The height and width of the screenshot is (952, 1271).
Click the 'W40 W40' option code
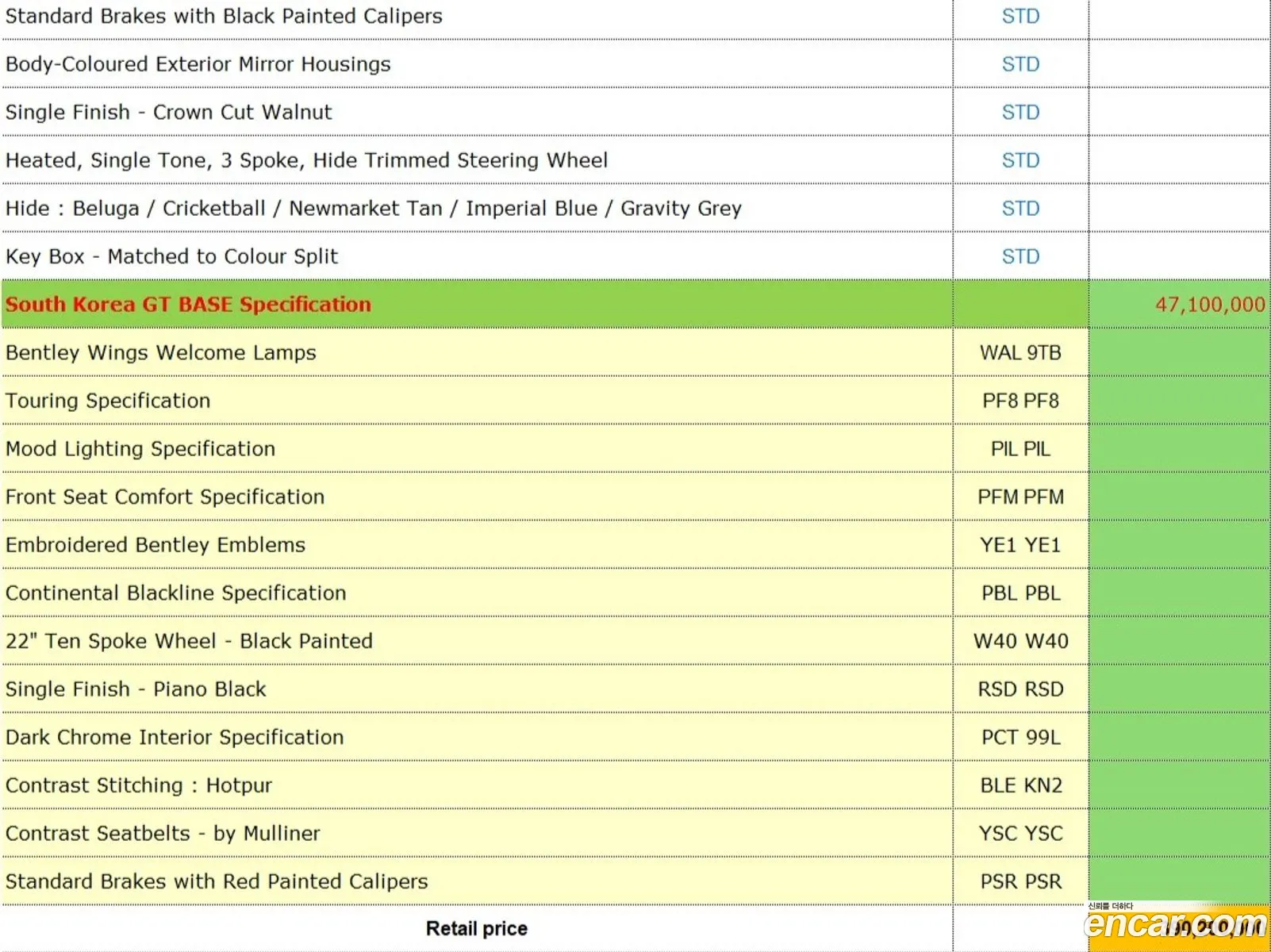1020,641
